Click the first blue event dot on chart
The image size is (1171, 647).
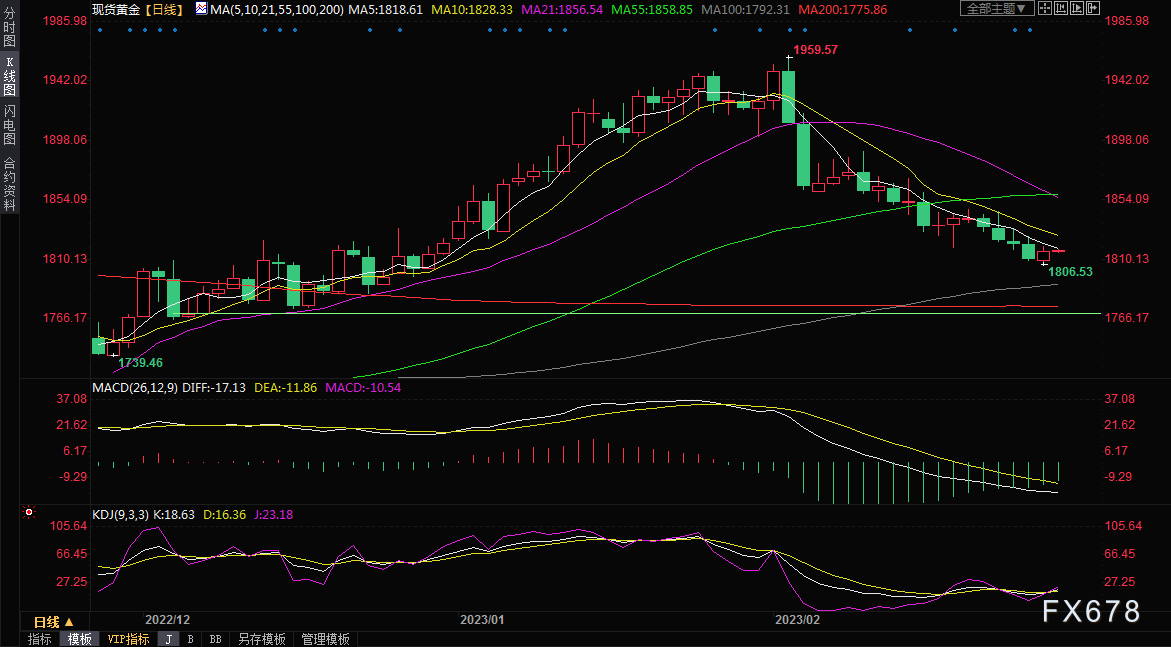click(x=99, y=29)
